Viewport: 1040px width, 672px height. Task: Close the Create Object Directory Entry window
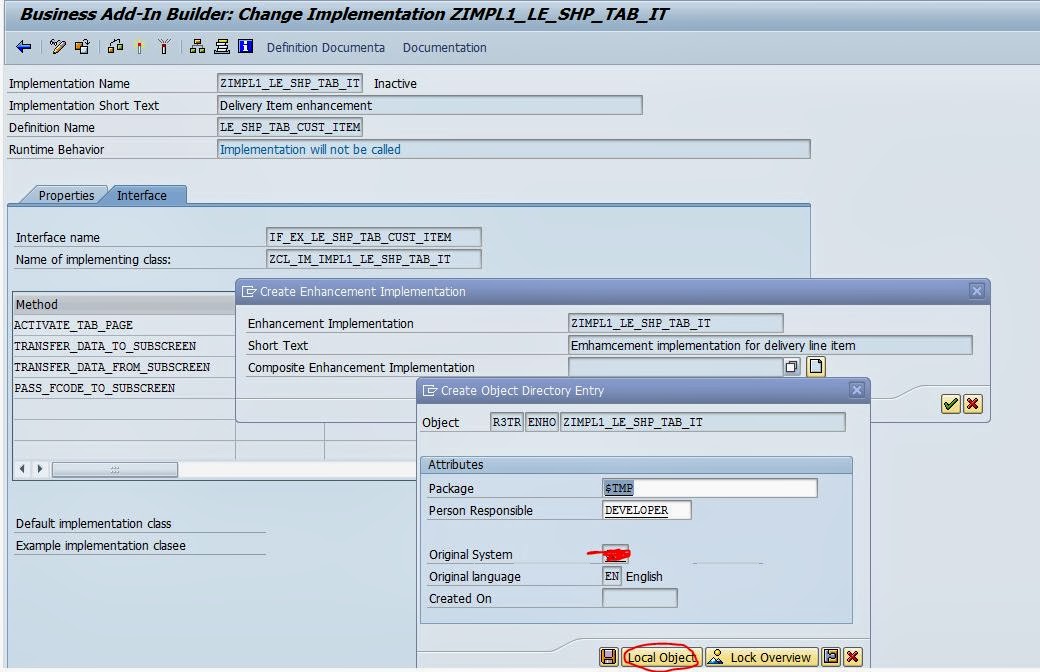click(x=856, y=390)
